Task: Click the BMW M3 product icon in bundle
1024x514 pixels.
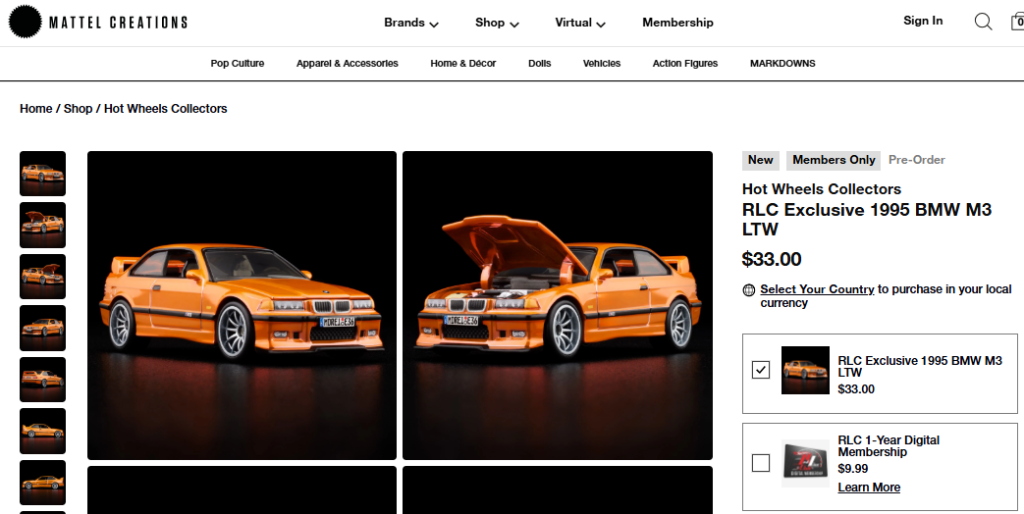Action: coord(805,370)
